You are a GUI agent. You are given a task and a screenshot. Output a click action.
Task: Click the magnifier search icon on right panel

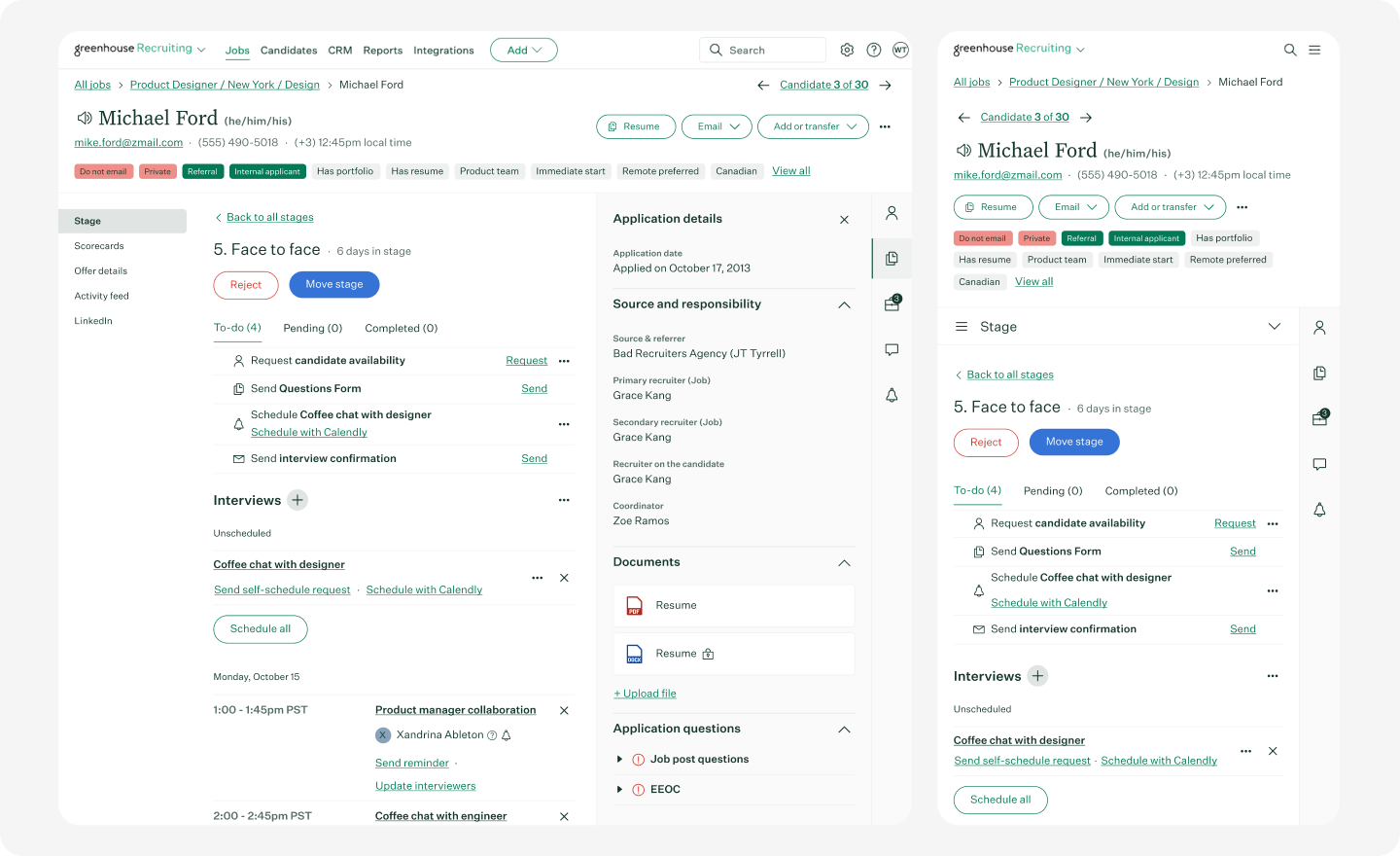tap(1290, 49)
